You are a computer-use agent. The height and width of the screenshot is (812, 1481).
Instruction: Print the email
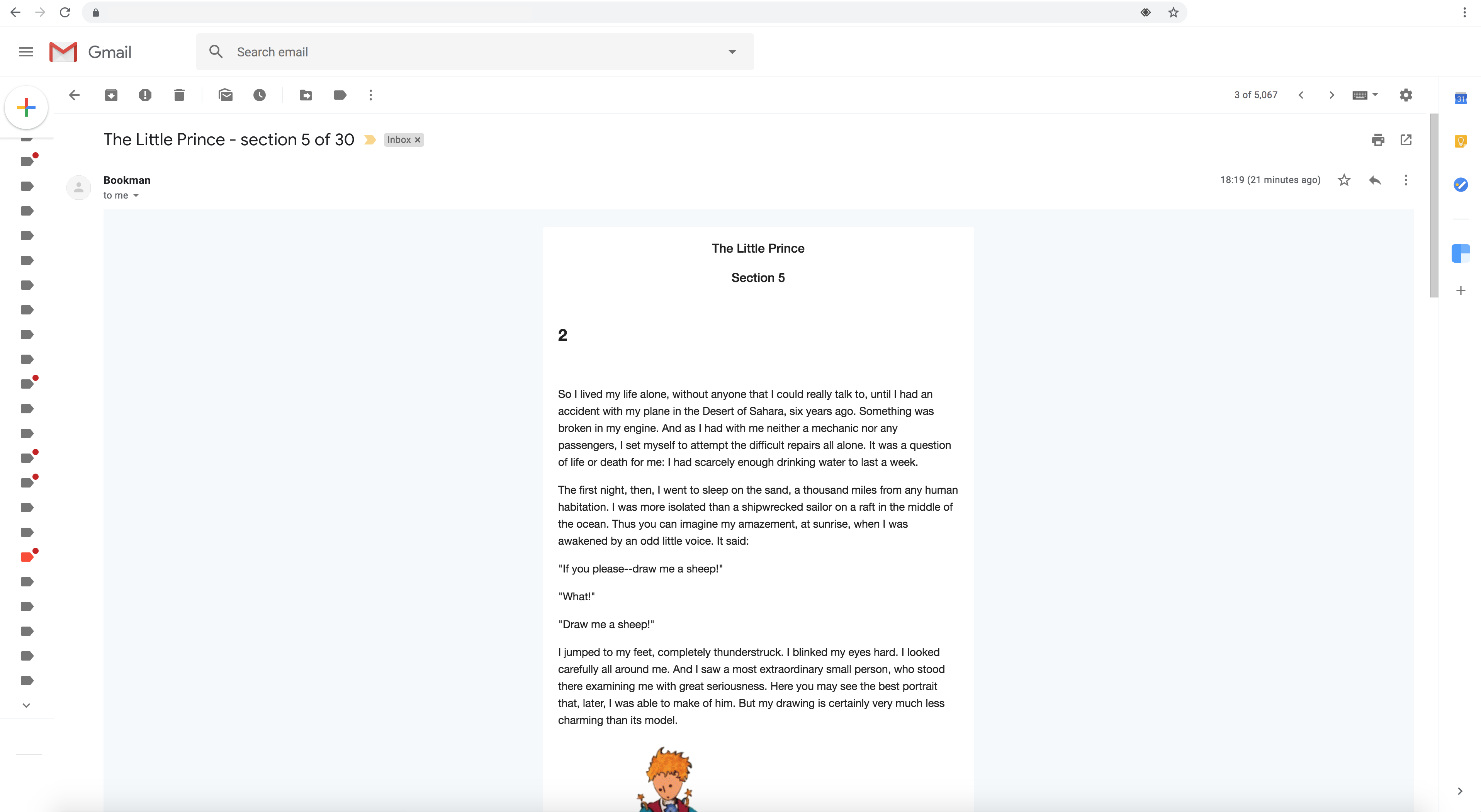pos(1378,140)
